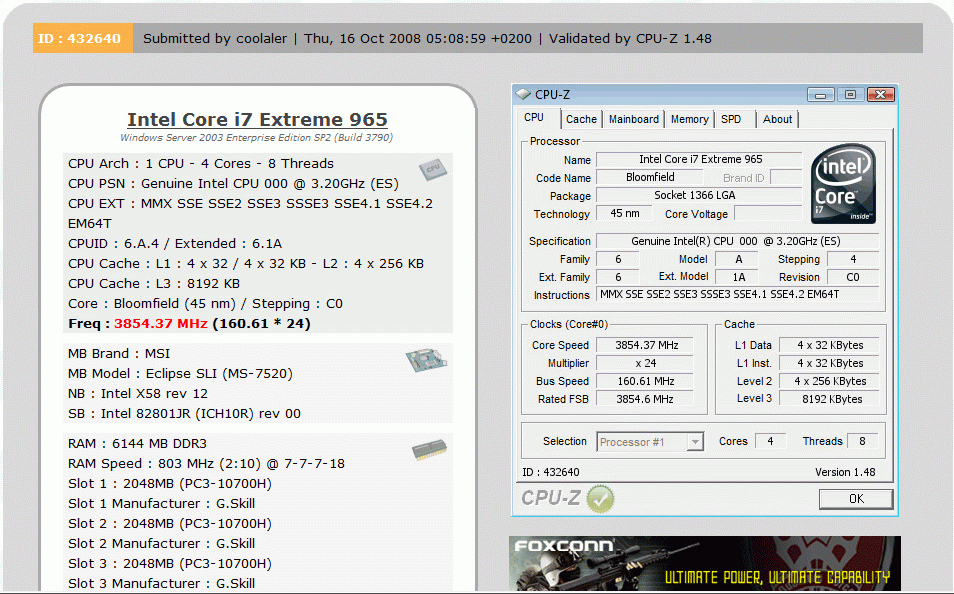The width and height of the screenshot is (954, 594).
Task: Click the line 'MB Brand : MSI'
Action: pyautogui.click(x=119, y=354)
